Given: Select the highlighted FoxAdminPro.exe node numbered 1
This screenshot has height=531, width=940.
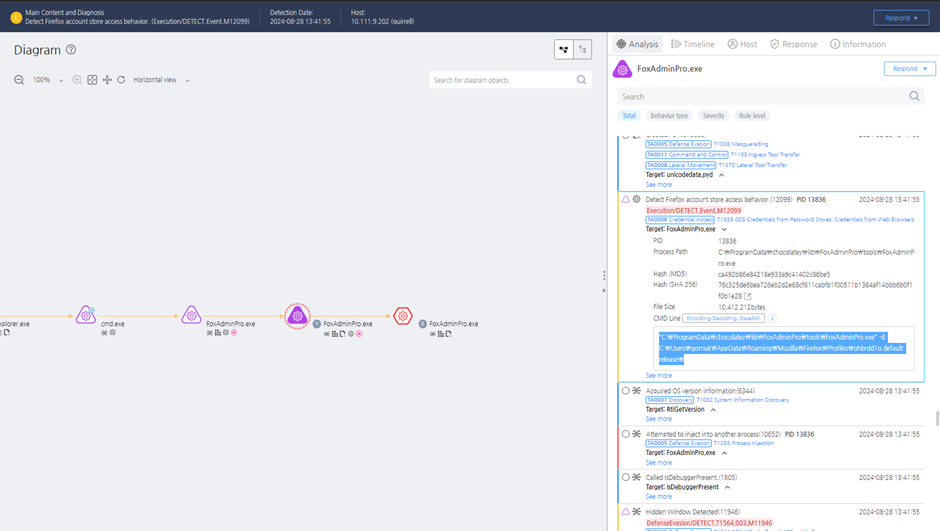Looking at the screenshot, I should coord(297,315).
